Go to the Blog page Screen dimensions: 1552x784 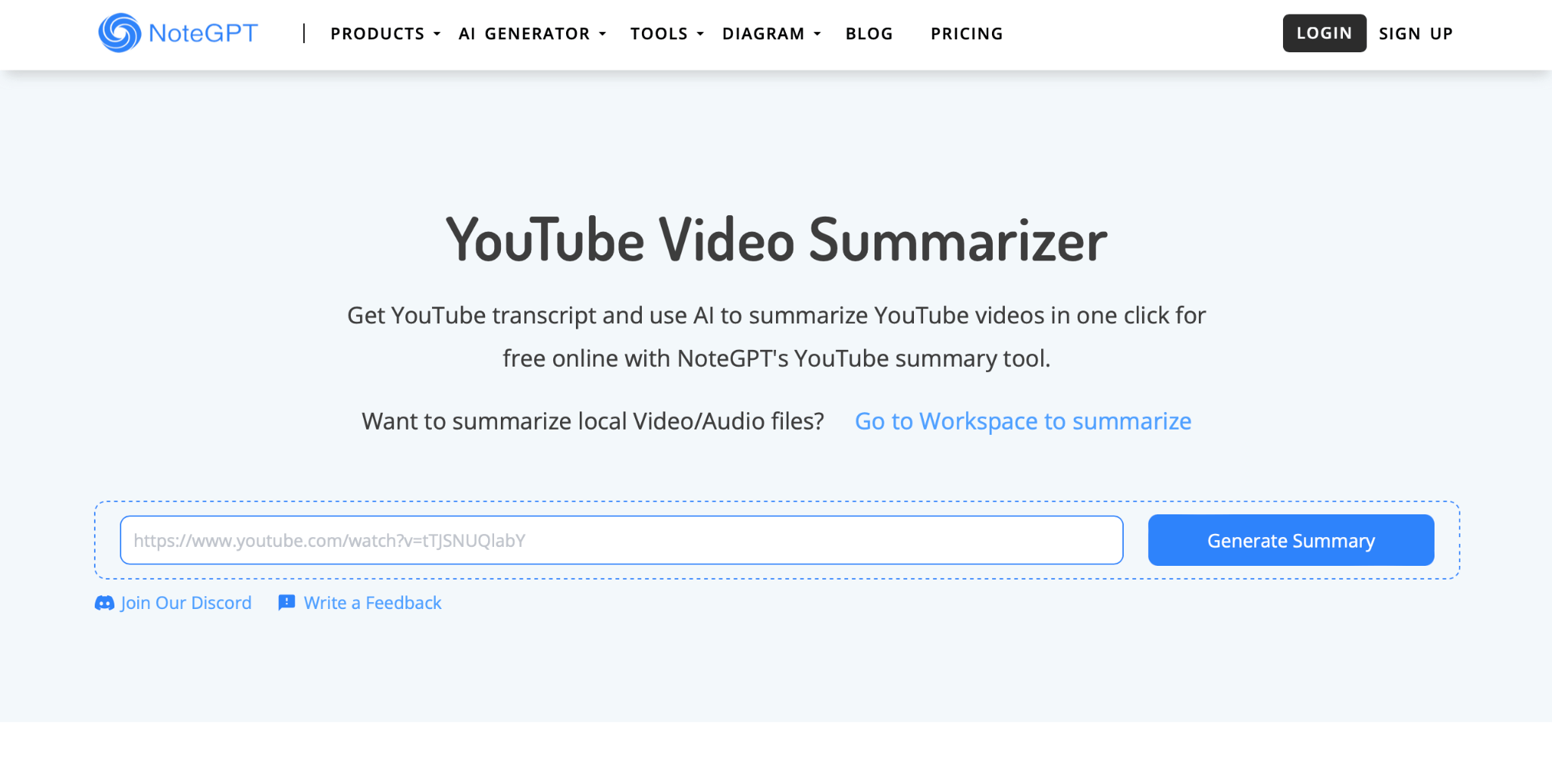[x=869, y=33]
